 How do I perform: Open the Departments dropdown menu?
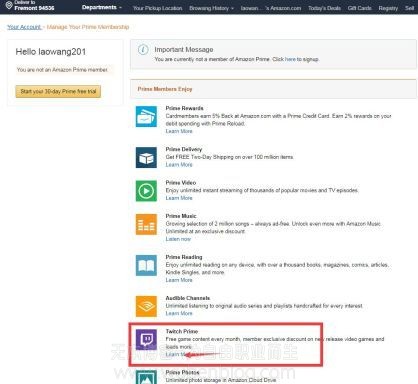(x=102, y=7)
